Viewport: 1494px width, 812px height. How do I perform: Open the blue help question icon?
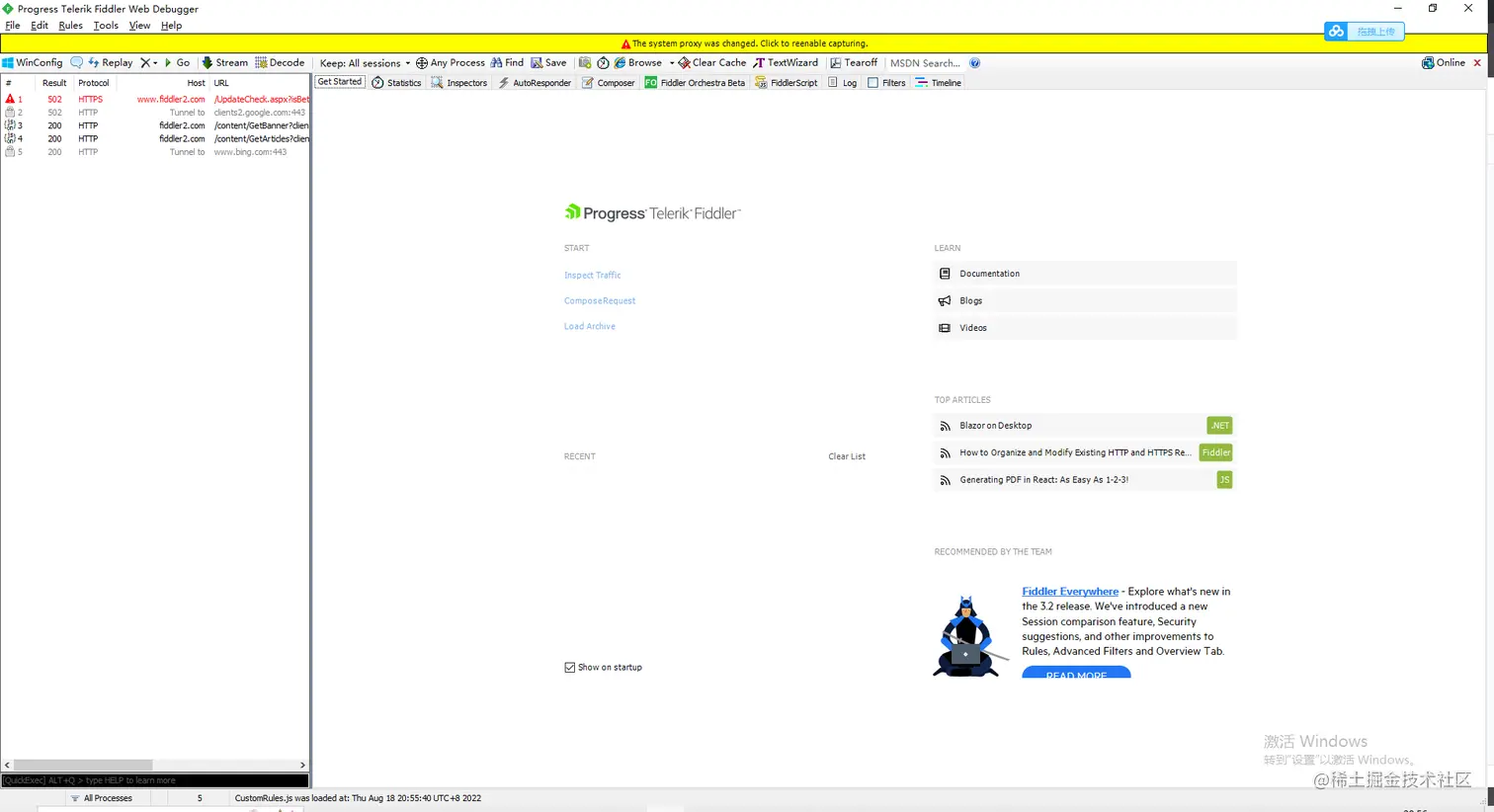point(975,63)
